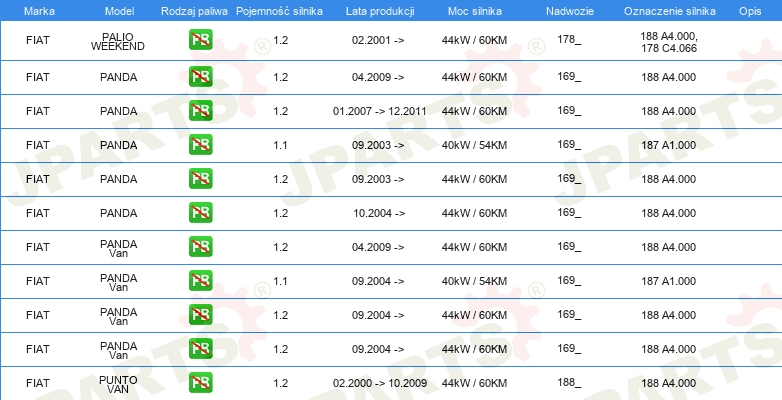Click fuel icon in PANDA Van 1.1 row
Viewport: 782px width, 400px height.
pos(200,280)
